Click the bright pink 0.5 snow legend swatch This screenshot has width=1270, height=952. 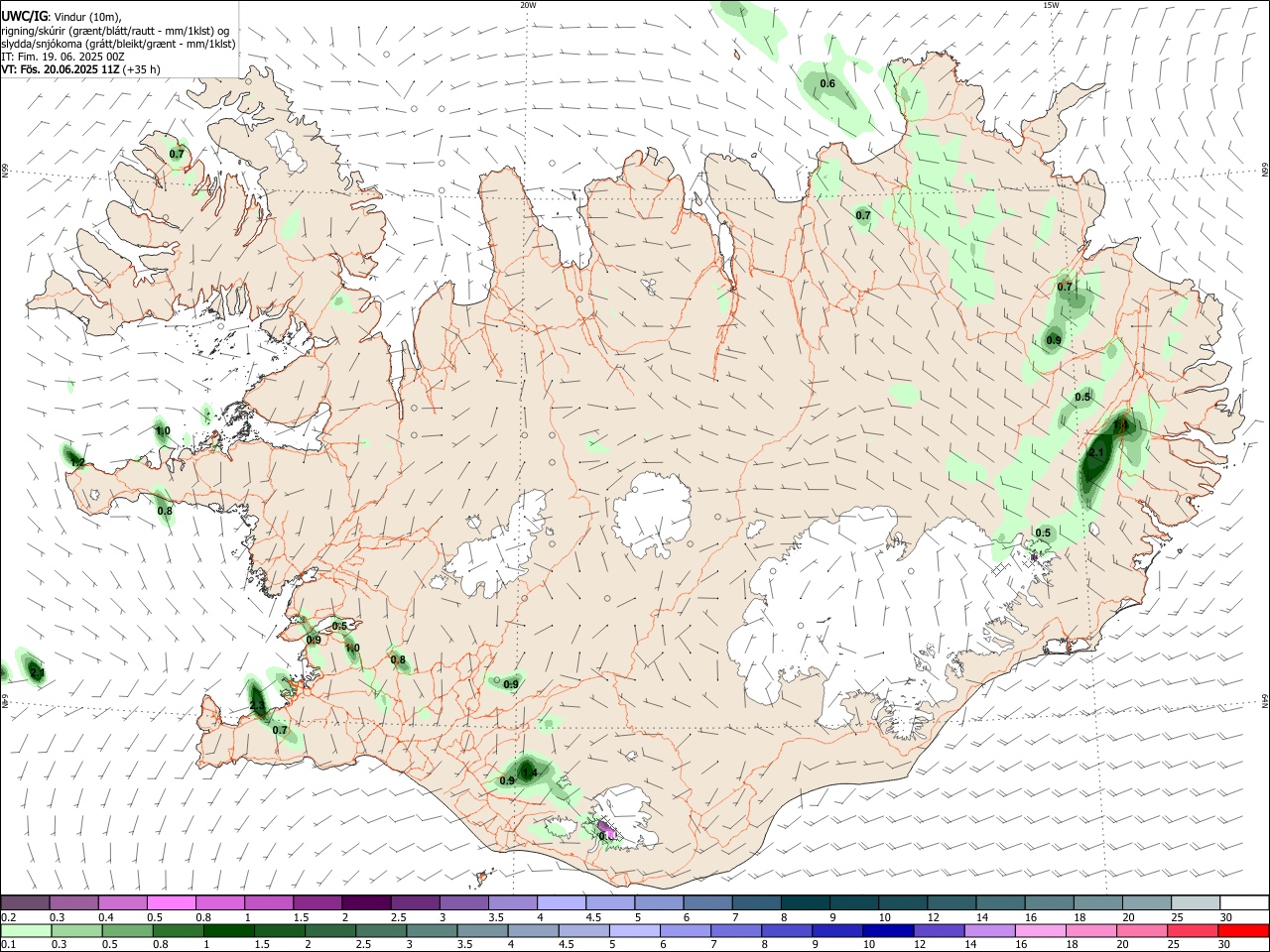point(171,902)
